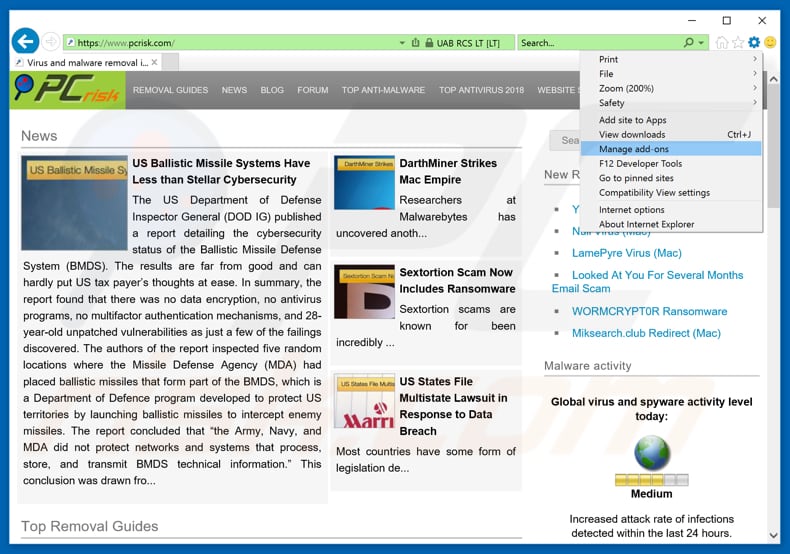Open F12 Developer Tools
Screen dimensions: 790x554
point(671,164)
